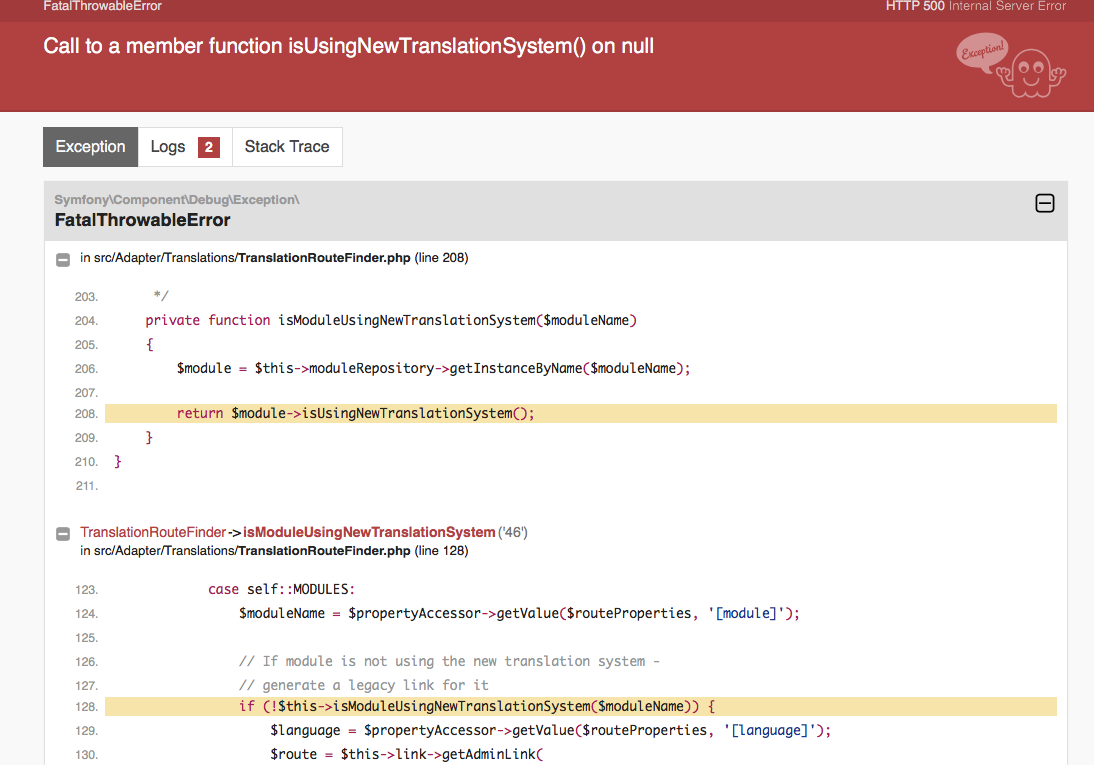The width and height of the screenshot is (1094, 765).
Task: Open the Logs tab
Action: coord(185,147)
